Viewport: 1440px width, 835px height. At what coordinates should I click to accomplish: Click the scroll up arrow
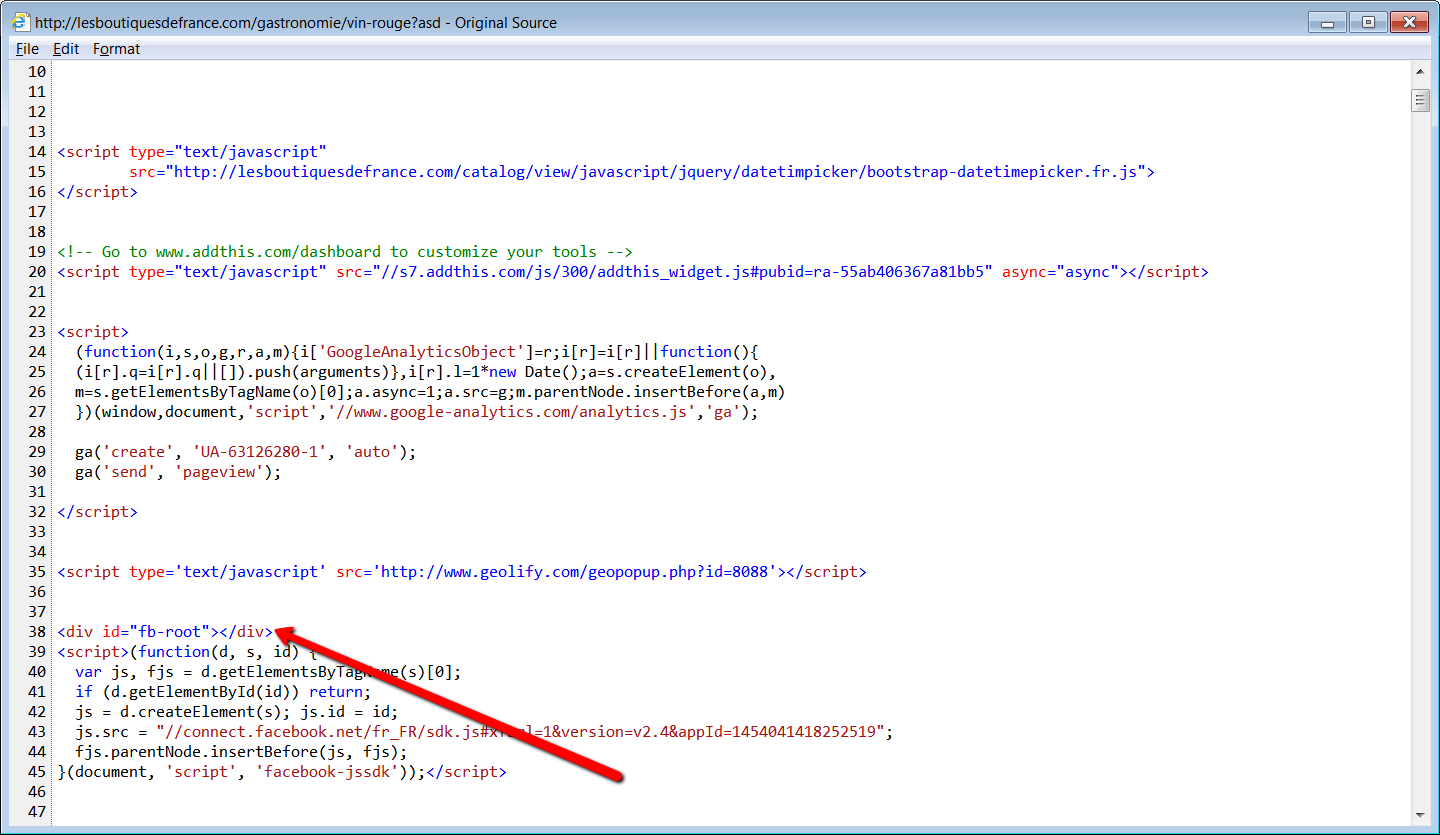1420,71
